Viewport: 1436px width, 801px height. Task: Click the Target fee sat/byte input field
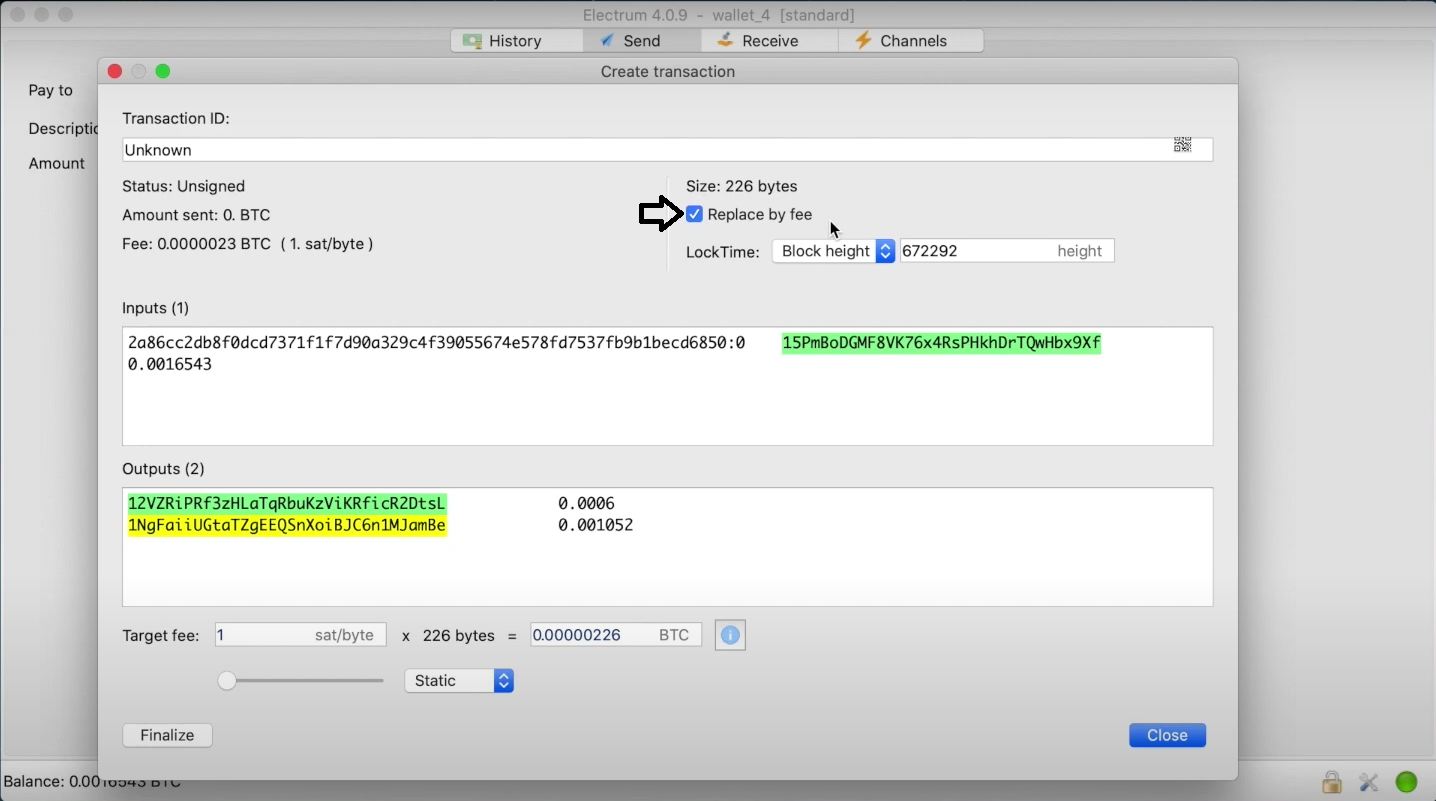(300, 635)
